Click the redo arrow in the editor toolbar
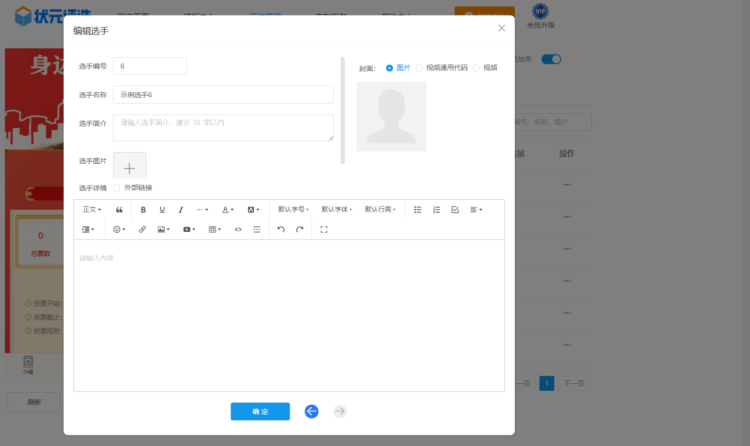 point(300,230)
